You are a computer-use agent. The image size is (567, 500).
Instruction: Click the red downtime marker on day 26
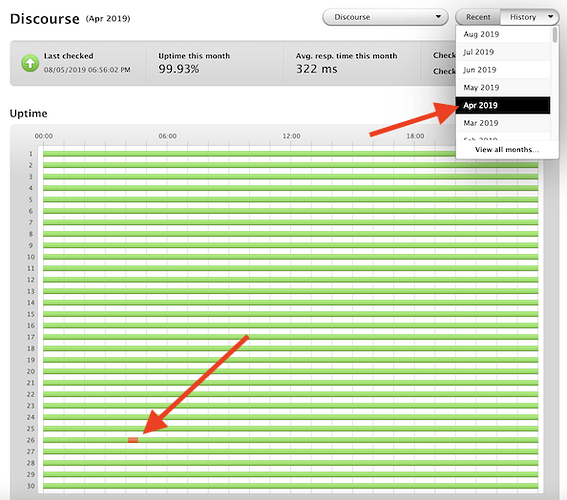pos(133,440)
